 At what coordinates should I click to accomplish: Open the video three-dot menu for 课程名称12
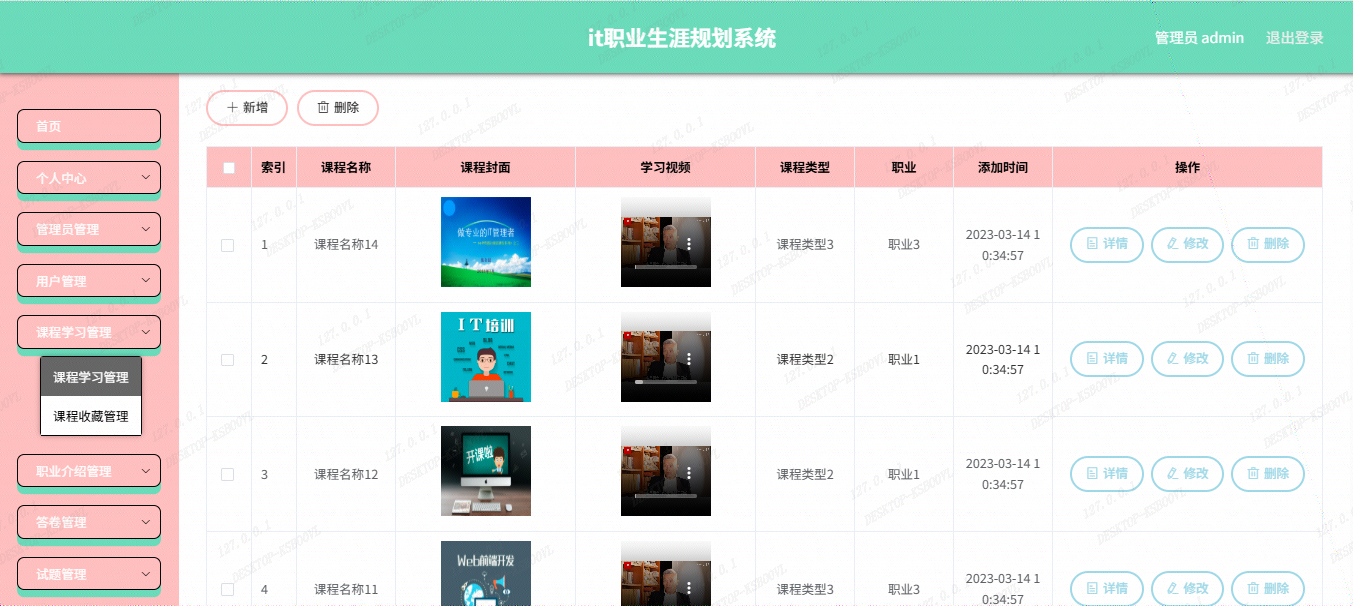(x=689, y=474)
